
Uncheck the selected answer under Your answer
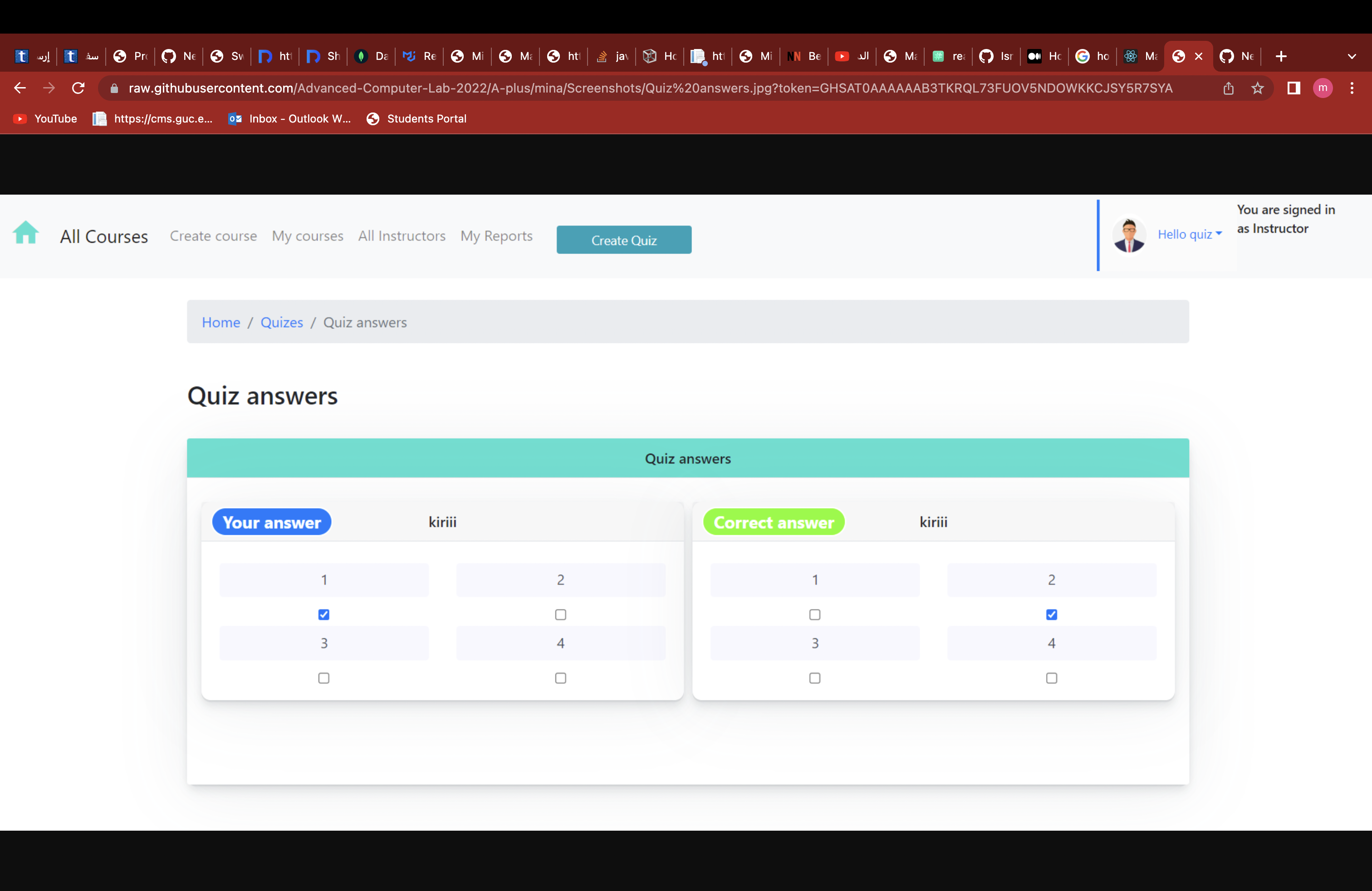pyautogui.click(x=323, y=614)
